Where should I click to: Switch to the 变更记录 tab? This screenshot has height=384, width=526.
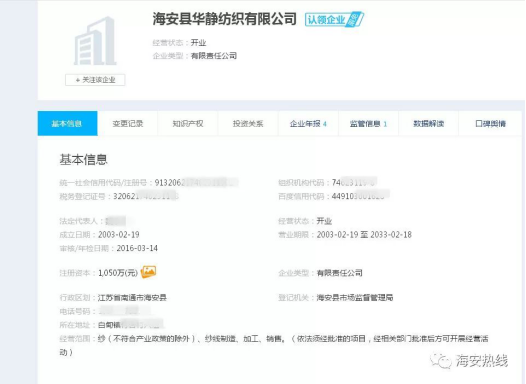[x=128, y=123]
